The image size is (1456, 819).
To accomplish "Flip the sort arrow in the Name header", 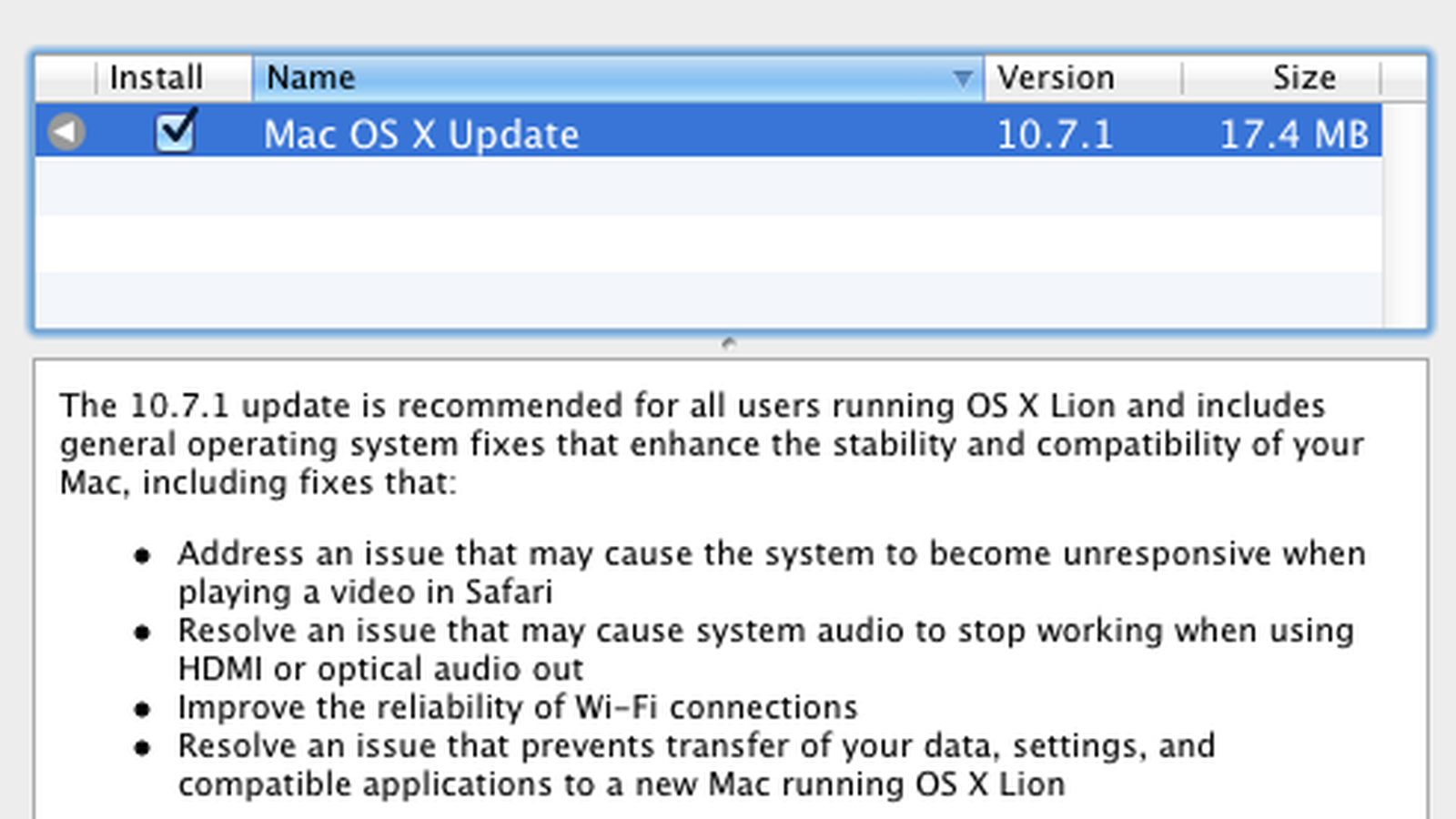I will coord(962,79).
